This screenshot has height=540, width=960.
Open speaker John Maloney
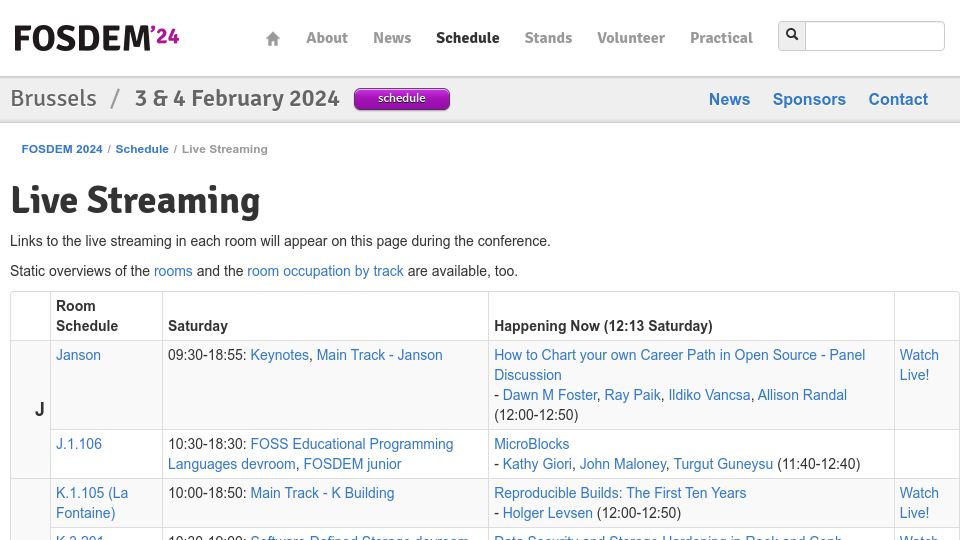click(x=623, y=464)
